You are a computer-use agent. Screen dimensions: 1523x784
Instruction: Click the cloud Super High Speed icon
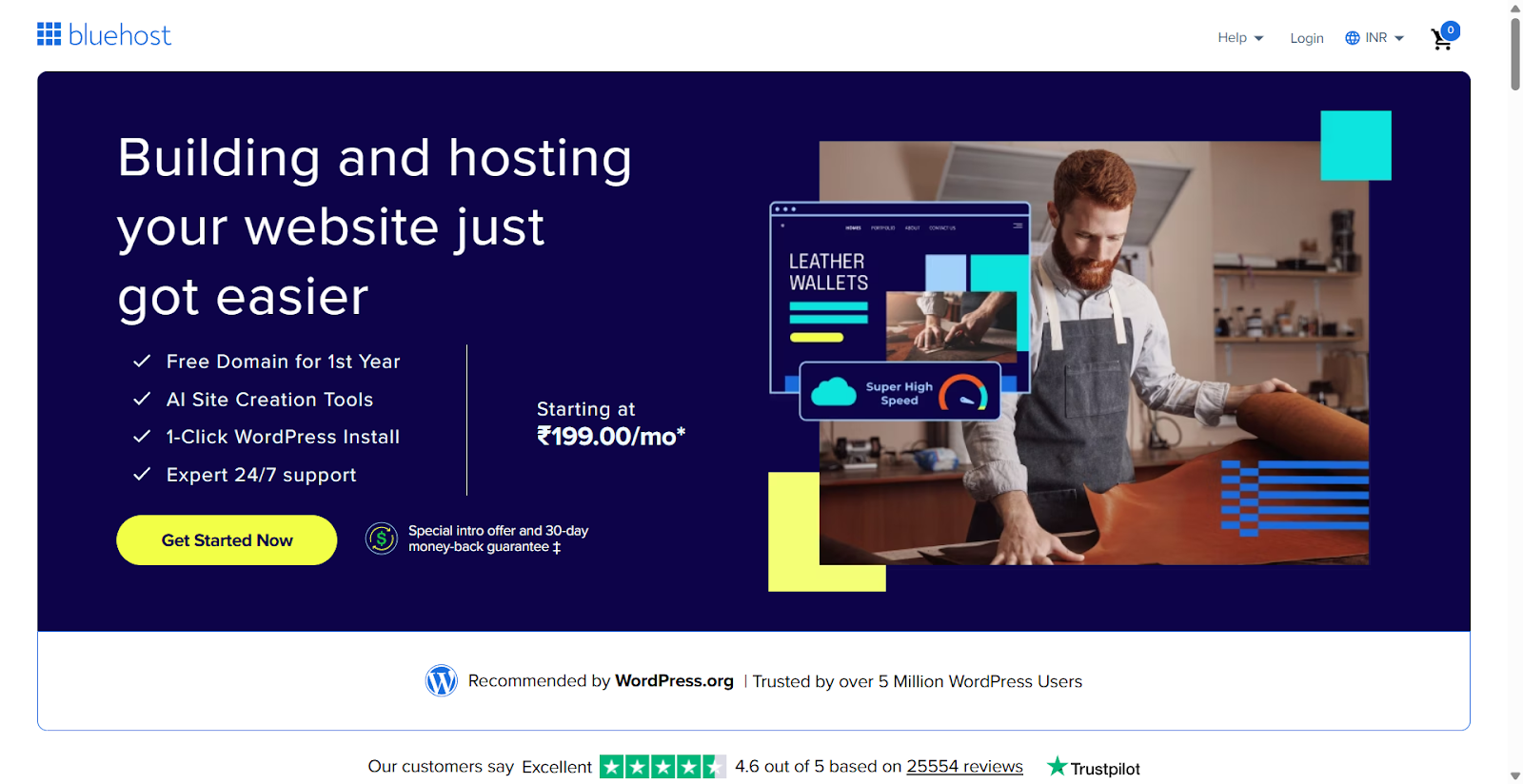tap(834, 392)
